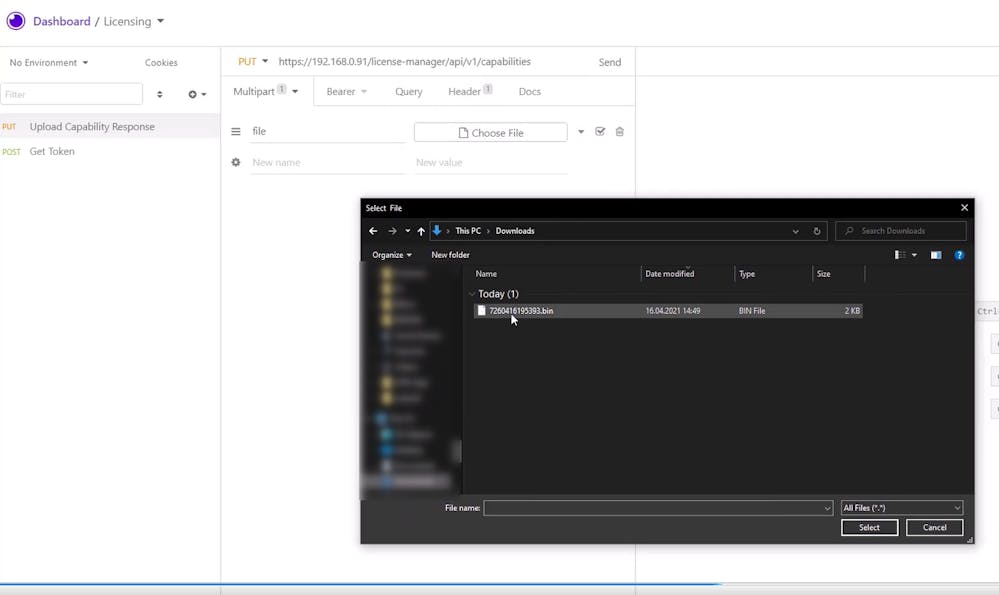This screenshot has height=595, width=999.
Task: Switch to the Header tab
Action: [x=470, y=91]
